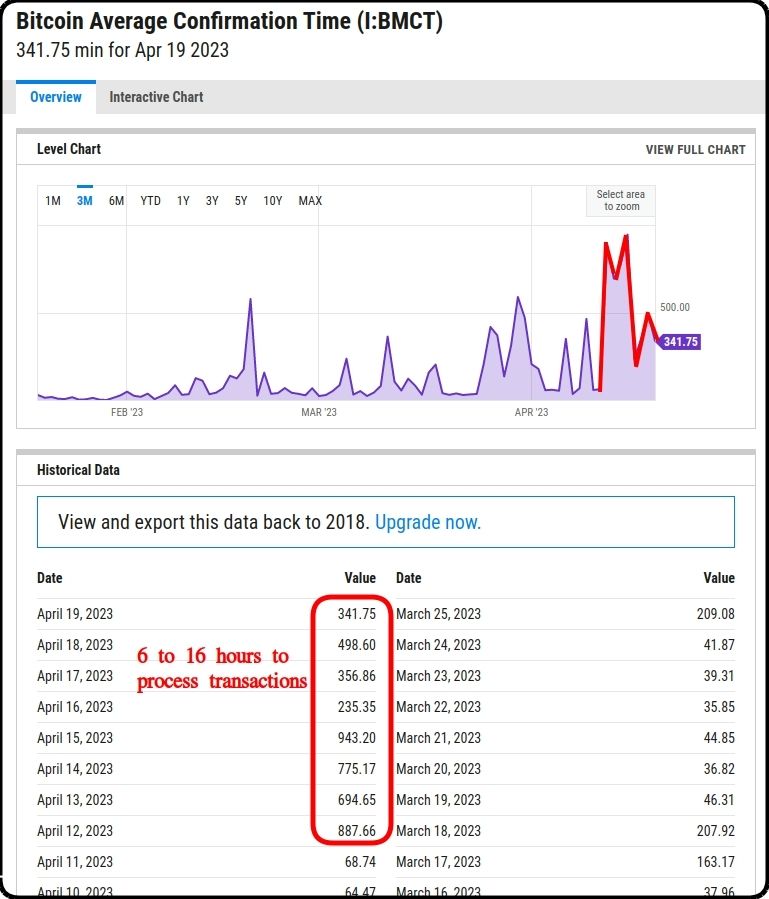Click the April 11, 2023 date cell
The image size is (769, 899).
(x=75, y=862)
